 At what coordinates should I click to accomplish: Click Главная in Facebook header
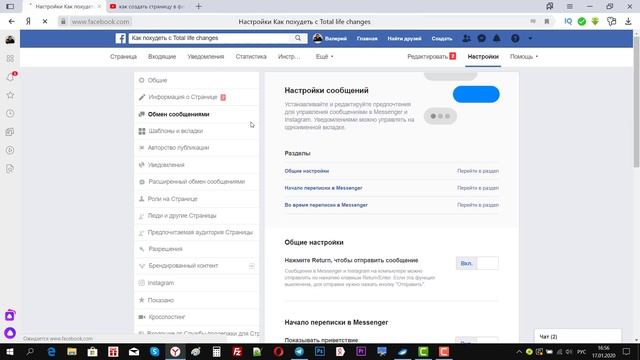367,38
